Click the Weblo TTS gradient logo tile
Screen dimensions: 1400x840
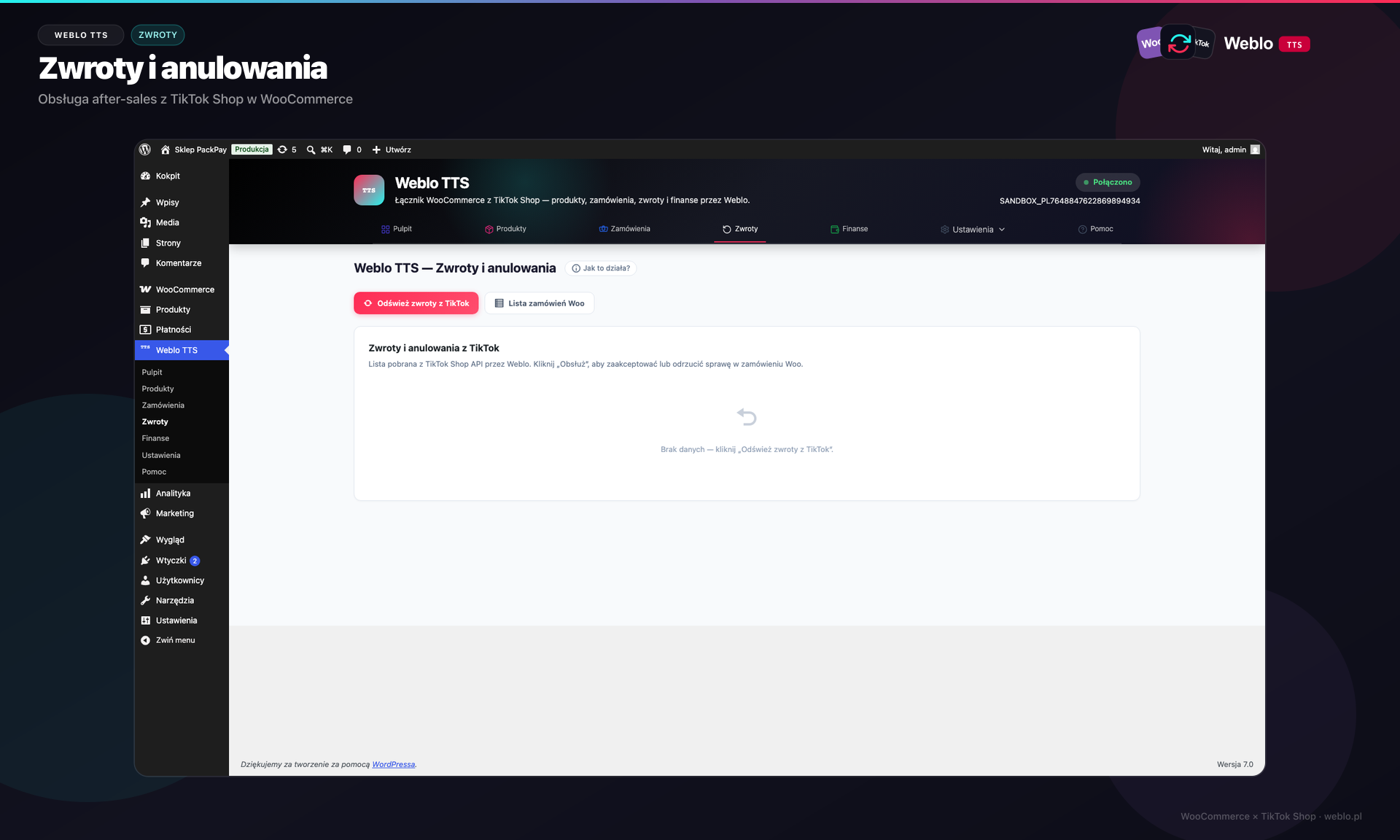369,190
